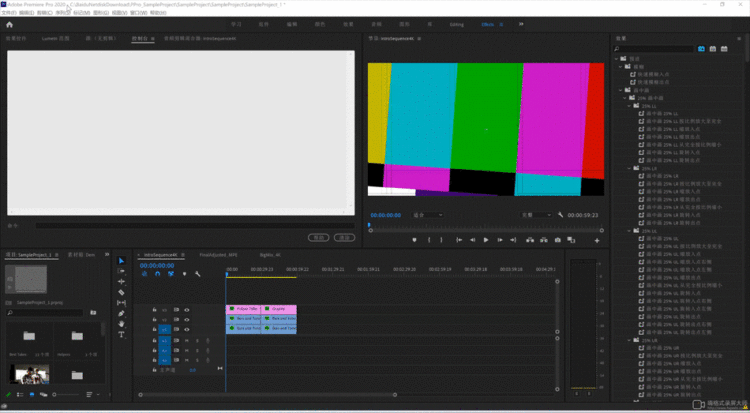Toggle the lock on track V1
This screenshot has height=413, width=750.
tap(154, 329)
